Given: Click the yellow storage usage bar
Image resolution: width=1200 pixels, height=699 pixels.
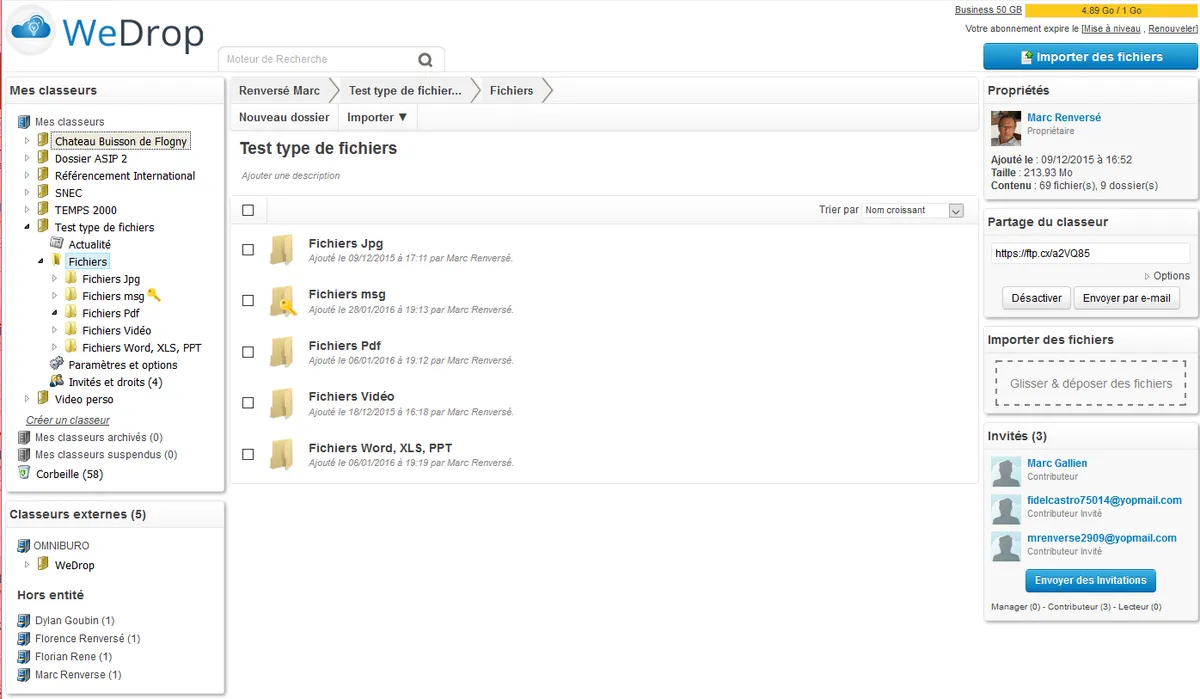Looking at the screenshot, I should [x=1111, y=10].
